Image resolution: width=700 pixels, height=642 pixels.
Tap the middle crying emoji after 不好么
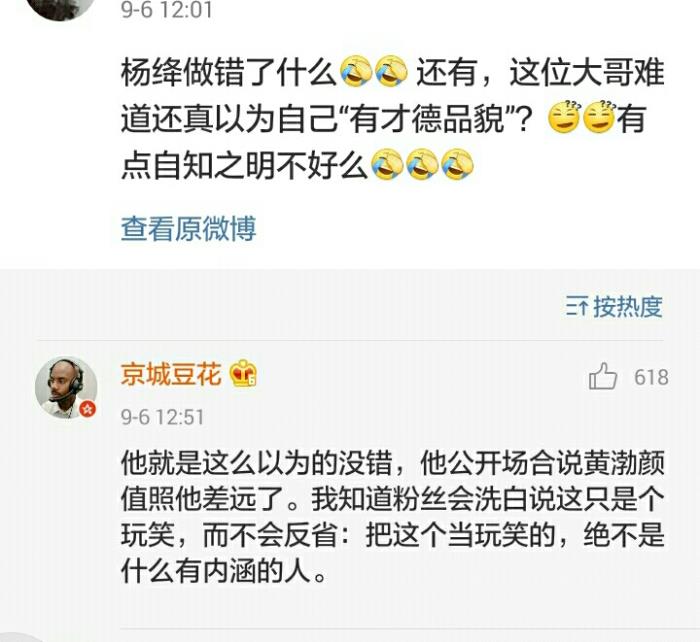tap(422, 164)
